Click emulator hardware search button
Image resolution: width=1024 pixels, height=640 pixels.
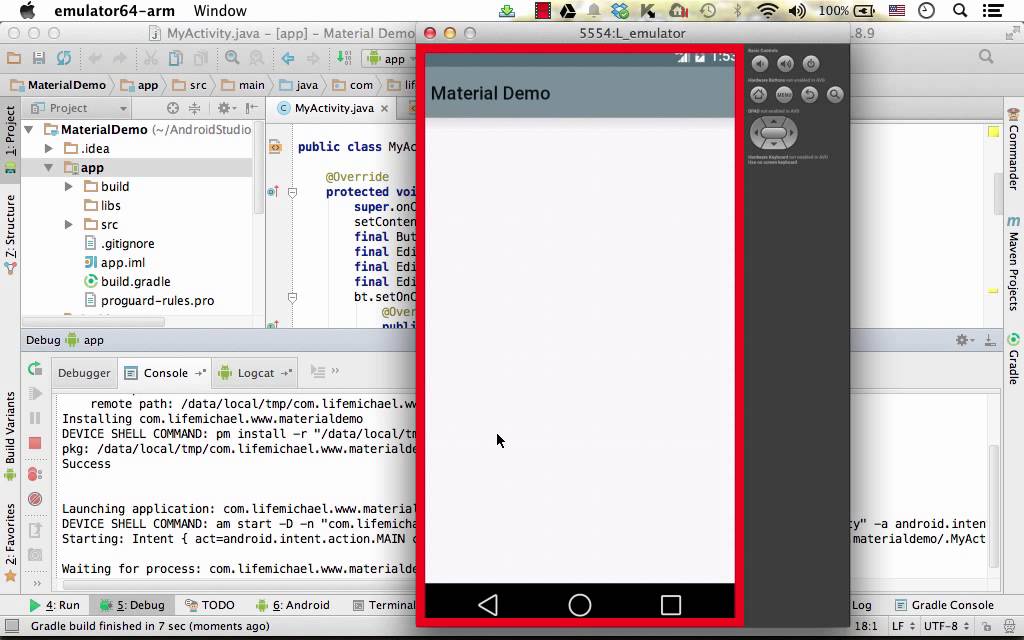[x=835, y=95]
